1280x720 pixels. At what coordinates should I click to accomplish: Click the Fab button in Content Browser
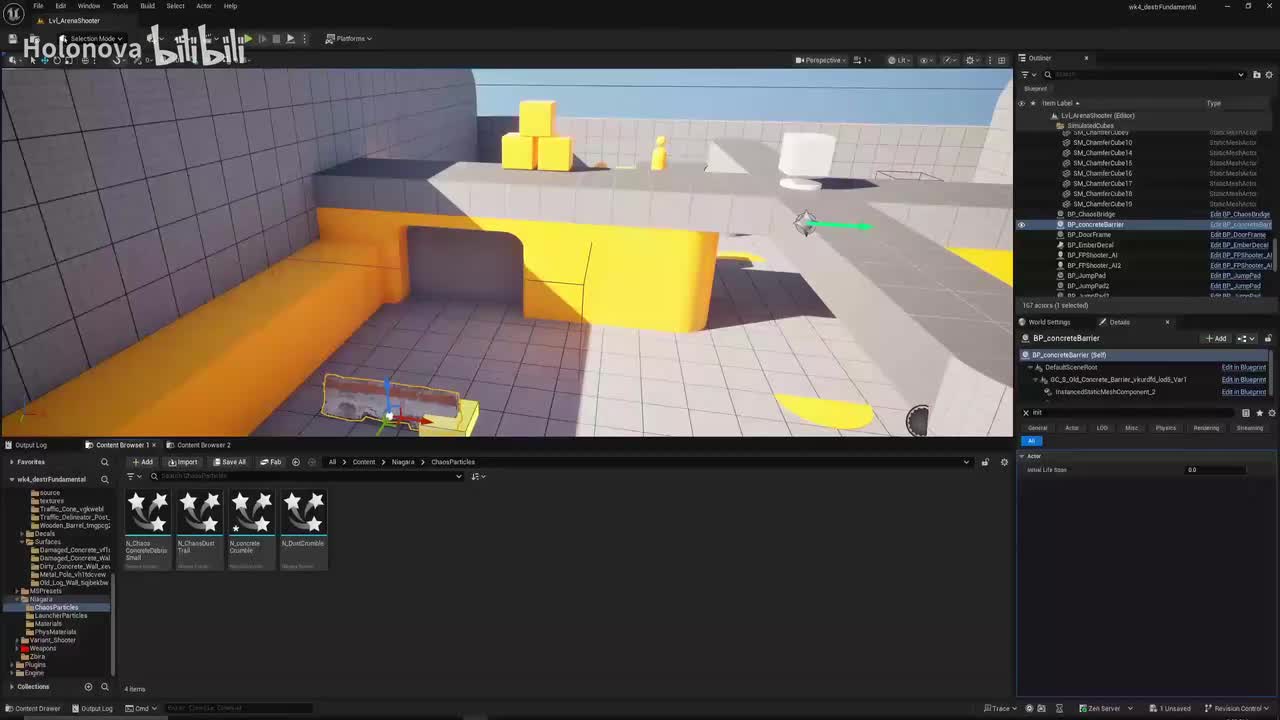pos(271,462)
